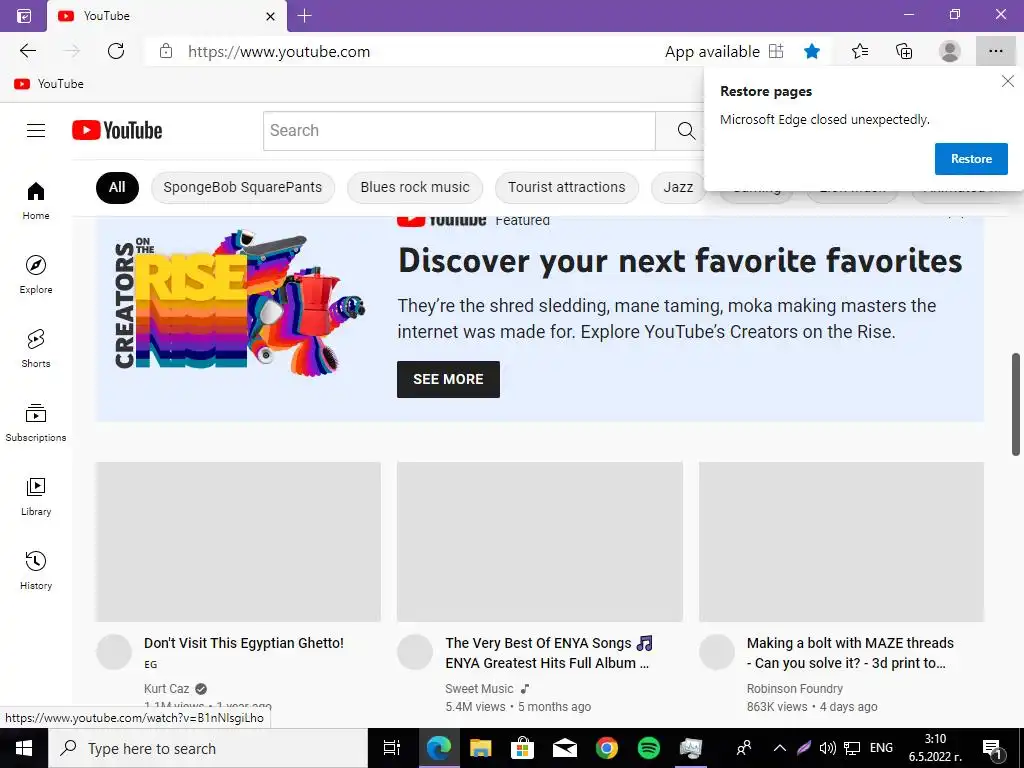Open Mail from the taskbar
This screenshot has height=768, width=1024.
(564, 748)
